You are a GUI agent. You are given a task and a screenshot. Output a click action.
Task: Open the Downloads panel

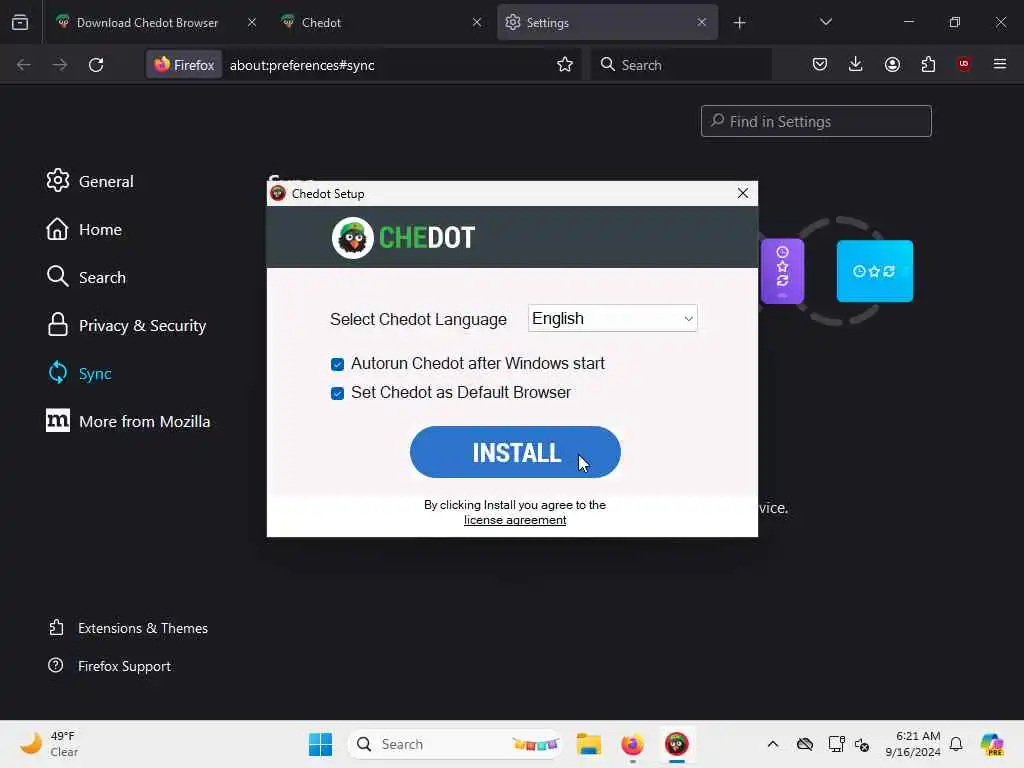[x=856, y=64]
